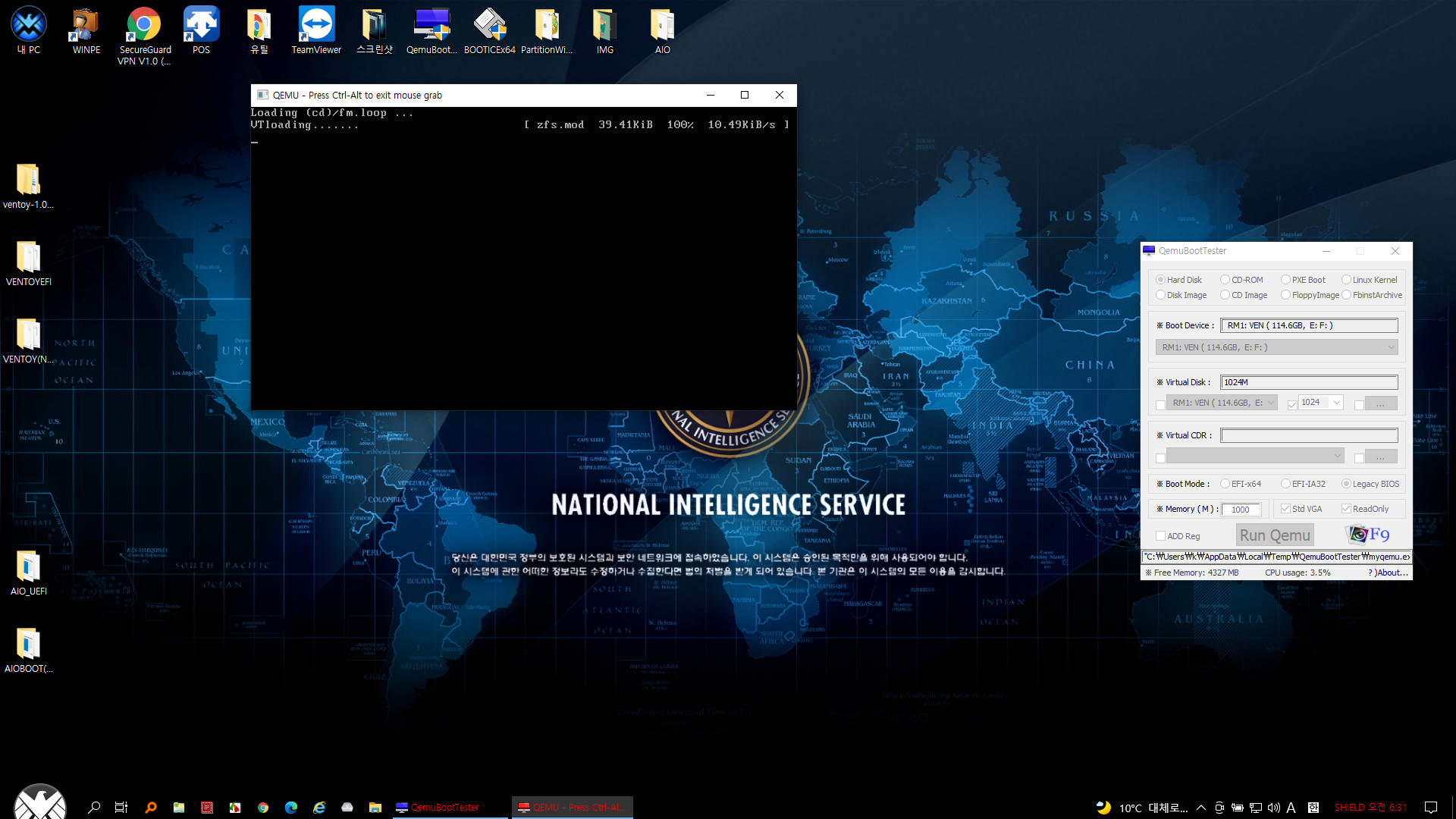Open the AIO_UEFI folder
The image size is (1456, 819).
pos(28,573)
